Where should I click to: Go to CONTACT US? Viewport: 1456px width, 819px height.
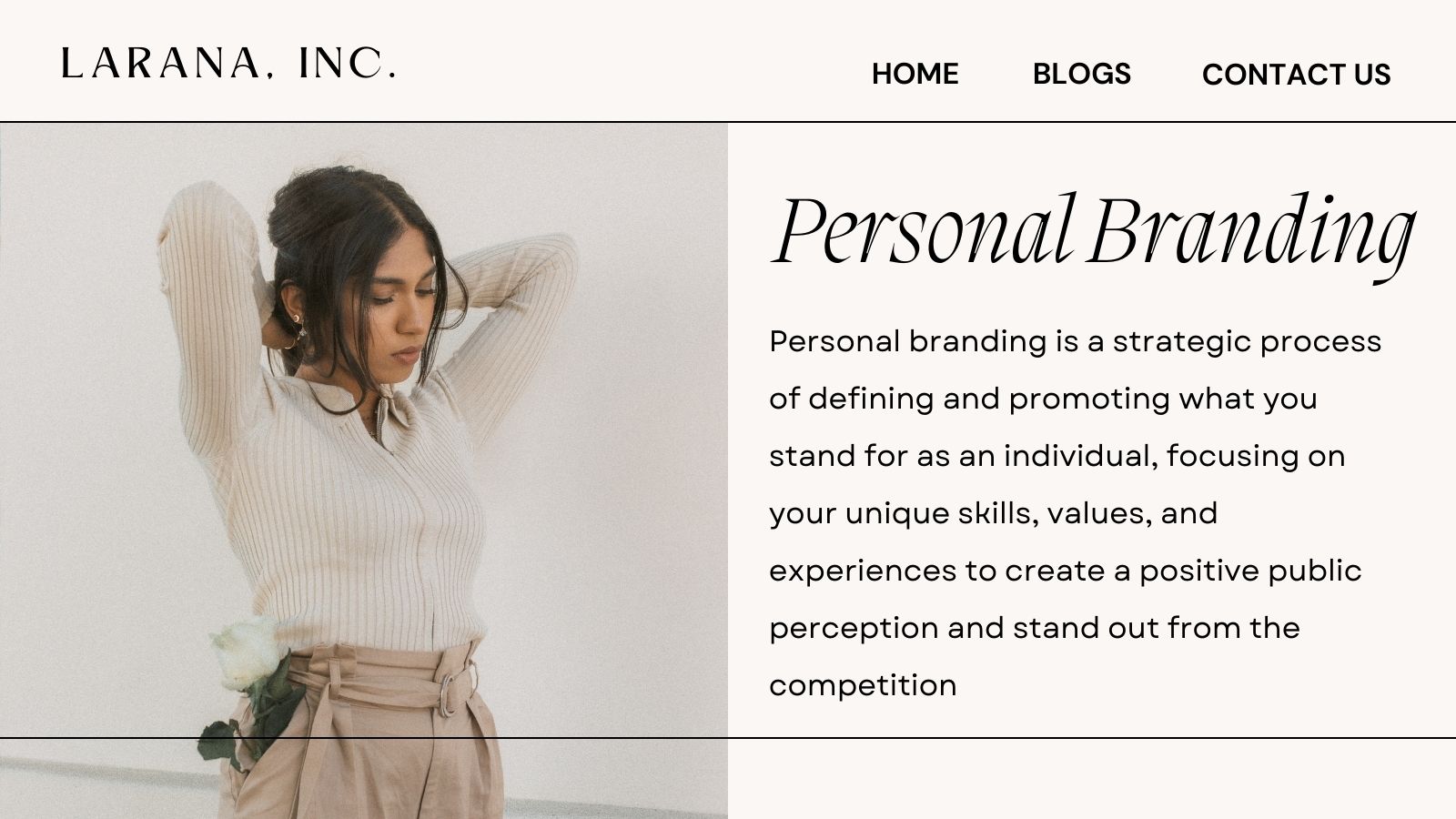[1296, 74]
